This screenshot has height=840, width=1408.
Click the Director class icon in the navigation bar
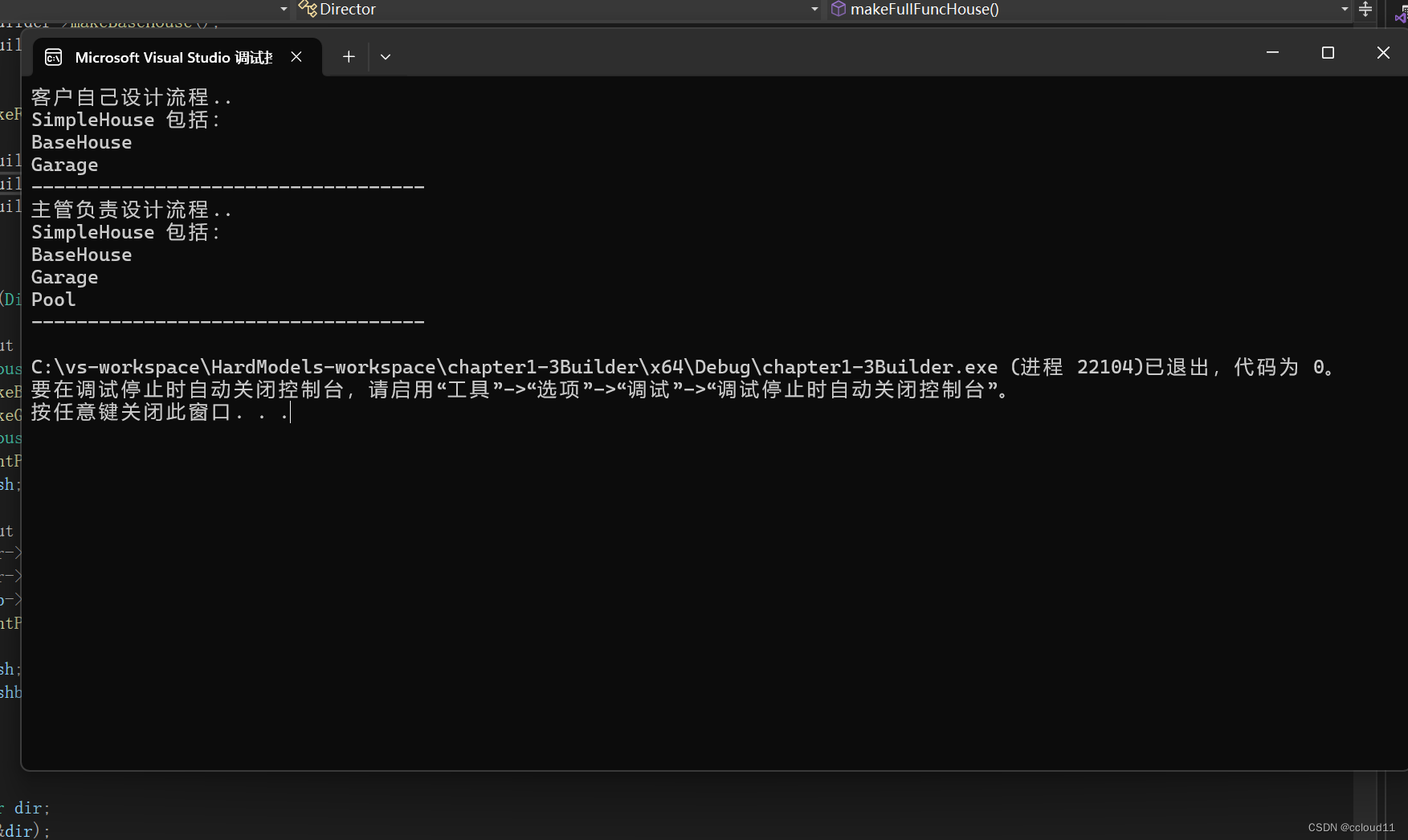[307, 9]
